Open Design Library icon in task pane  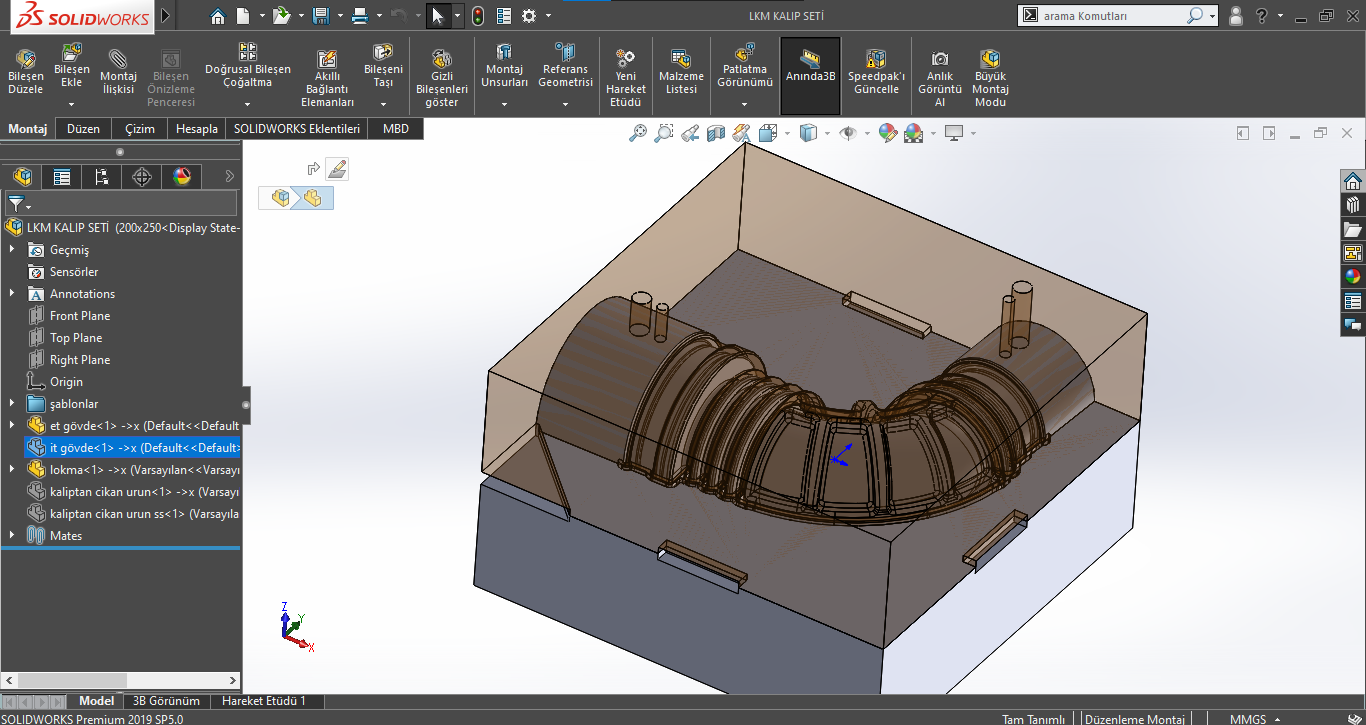tap(1353, 205)
